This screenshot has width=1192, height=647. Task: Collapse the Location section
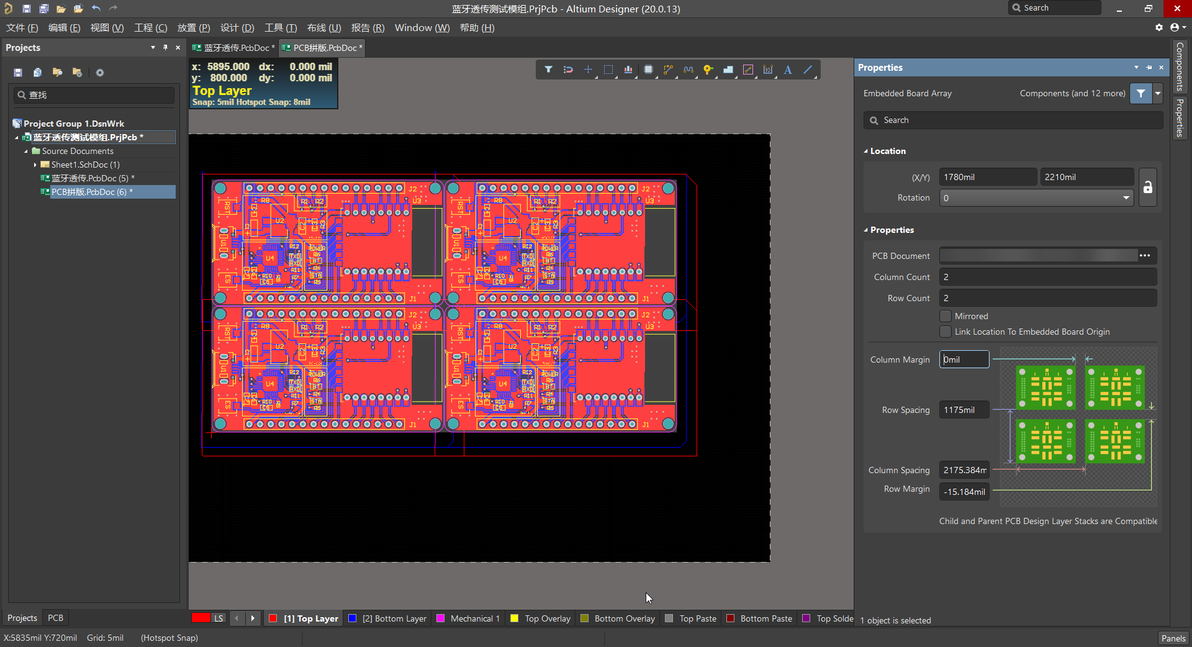(867, 151)
